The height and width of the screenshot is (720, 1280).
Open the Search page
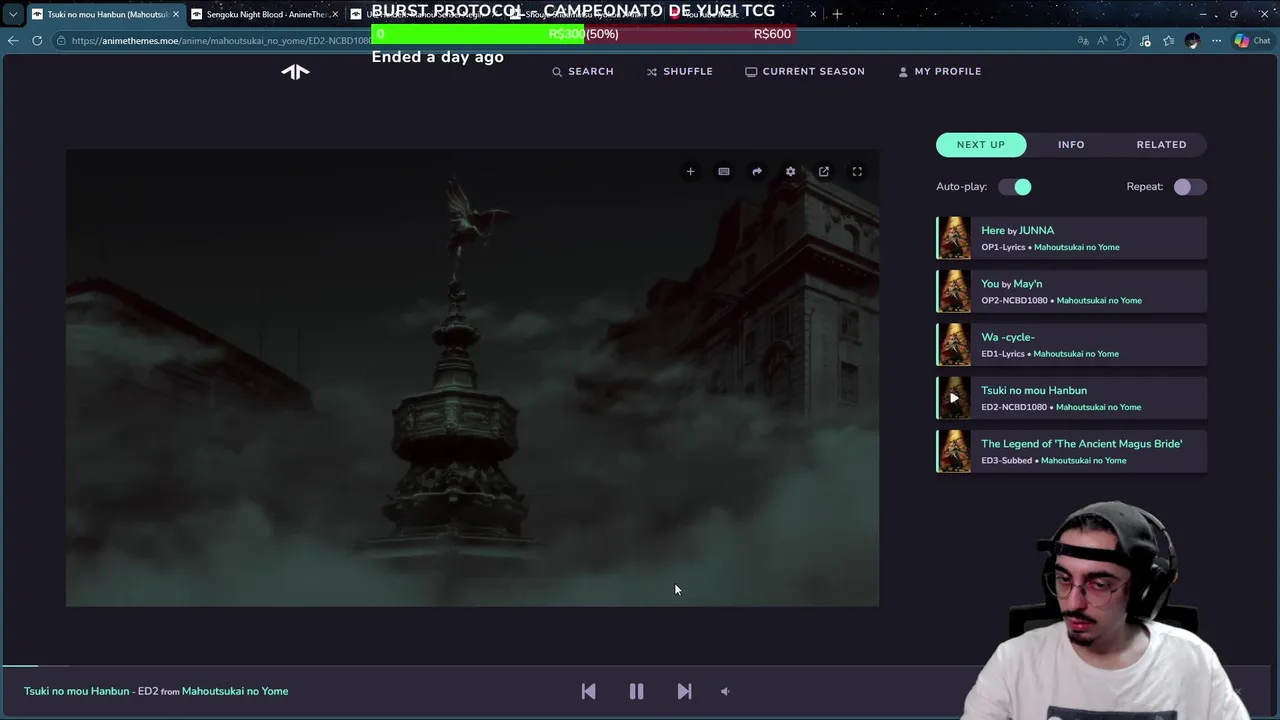tap(583, 71)
